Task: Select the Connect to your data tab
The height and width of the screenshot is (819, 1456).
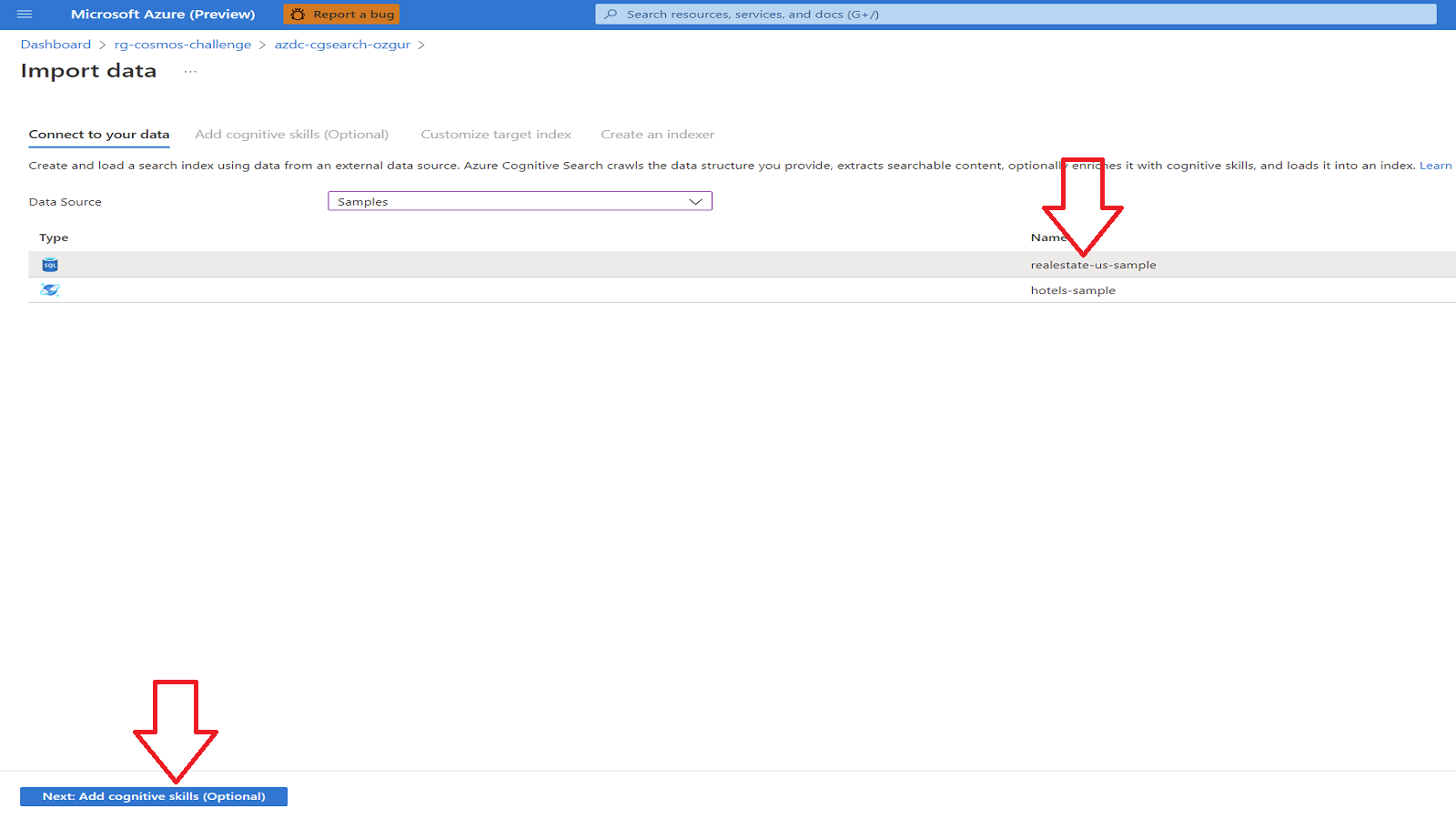Action: click(98, 134)
